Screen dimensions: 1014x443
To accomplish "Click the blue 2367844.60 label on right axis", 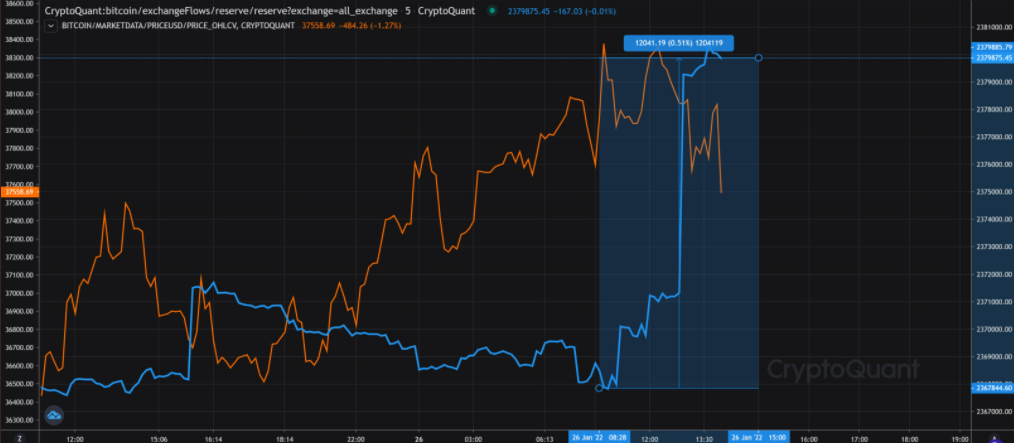I will tap(993, 388).
